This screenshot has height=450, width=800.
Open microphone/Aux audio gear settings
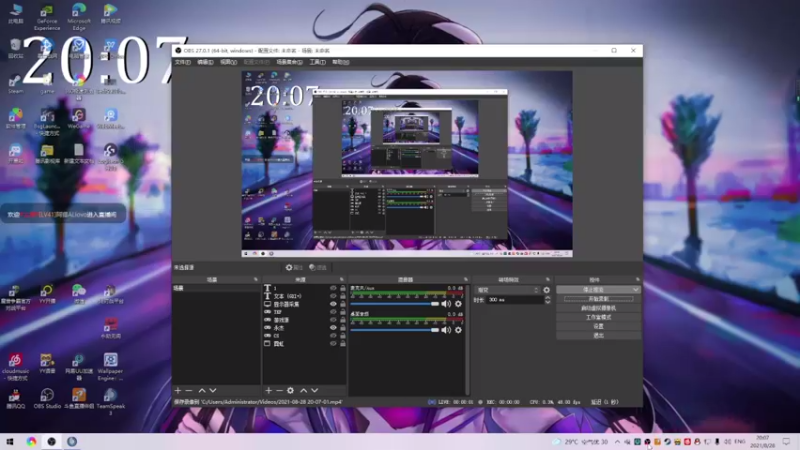coord(458,304)
